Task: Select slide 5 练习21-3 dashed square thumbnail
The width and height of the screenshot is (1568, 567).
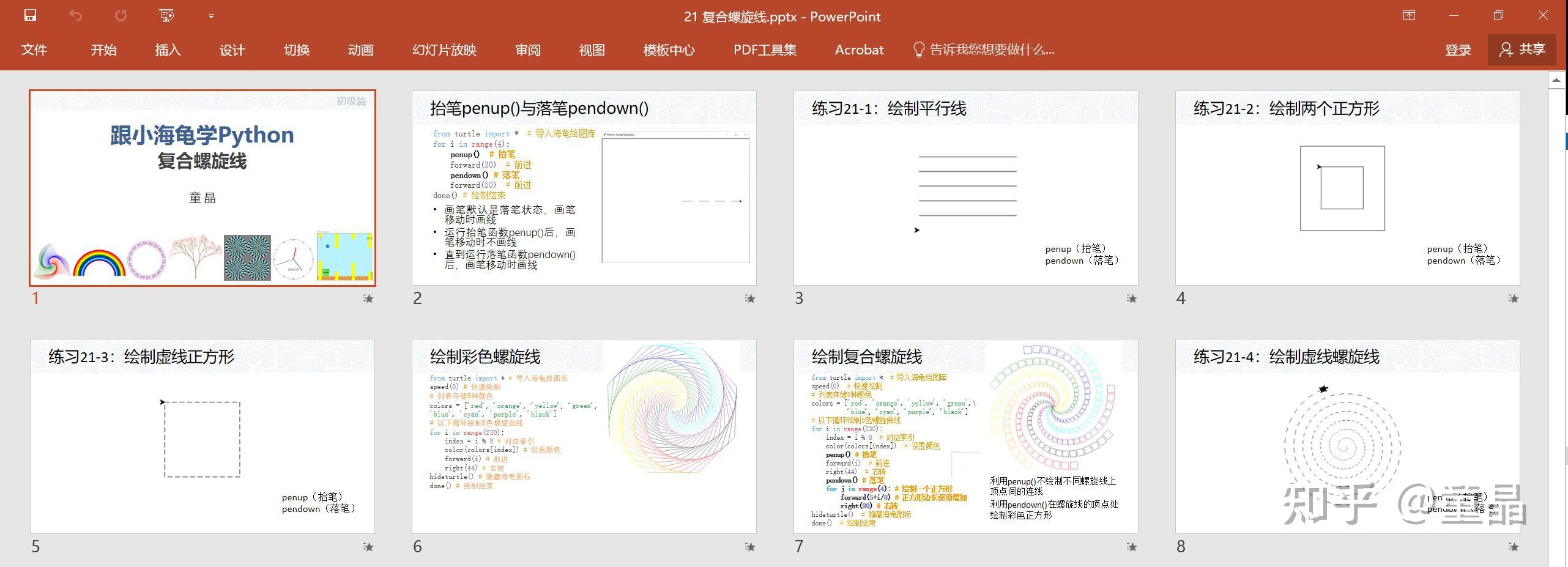Action: [203, 436]
